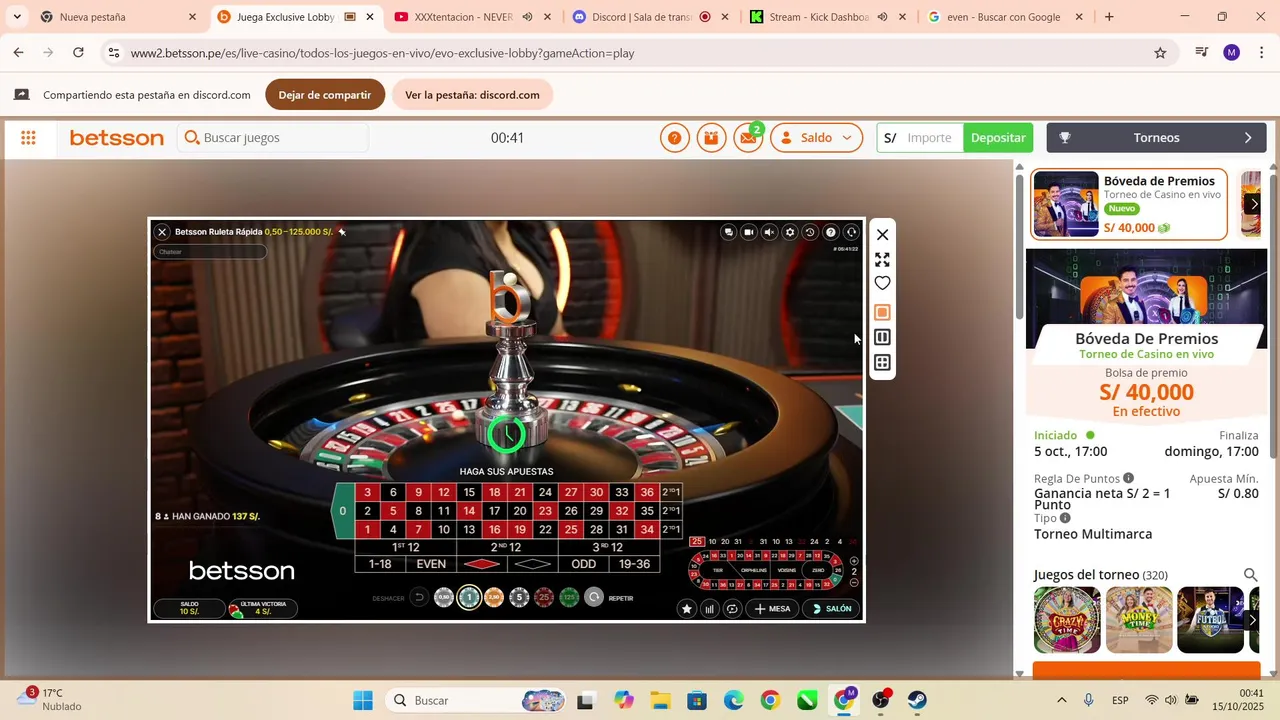Image resolution: width=1280 pixels, height=720 pixels.
Task: Click the Depositar button
Action: coord(998,138)
